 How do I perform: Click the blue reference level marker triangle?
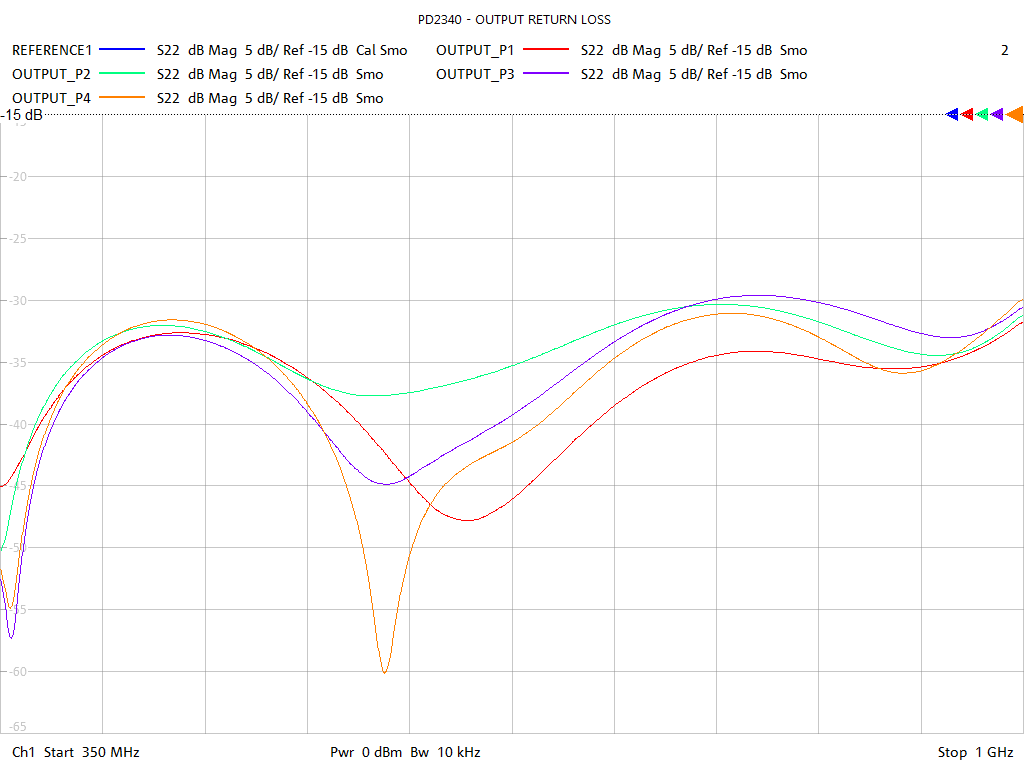[x=953, y=114]
